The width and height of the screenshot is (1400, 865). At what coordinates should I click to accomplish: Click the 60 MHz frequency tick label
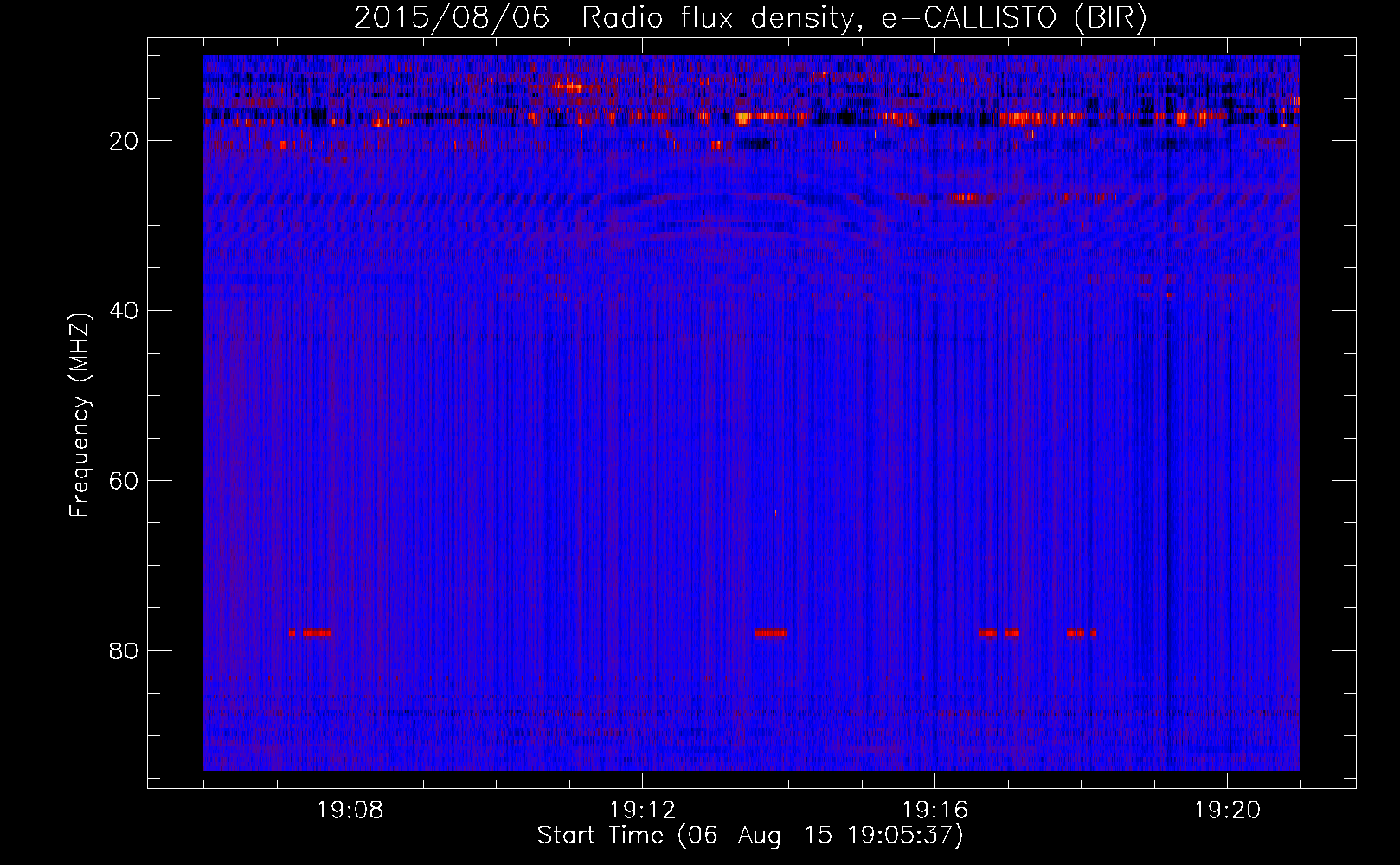coord(124,482)
